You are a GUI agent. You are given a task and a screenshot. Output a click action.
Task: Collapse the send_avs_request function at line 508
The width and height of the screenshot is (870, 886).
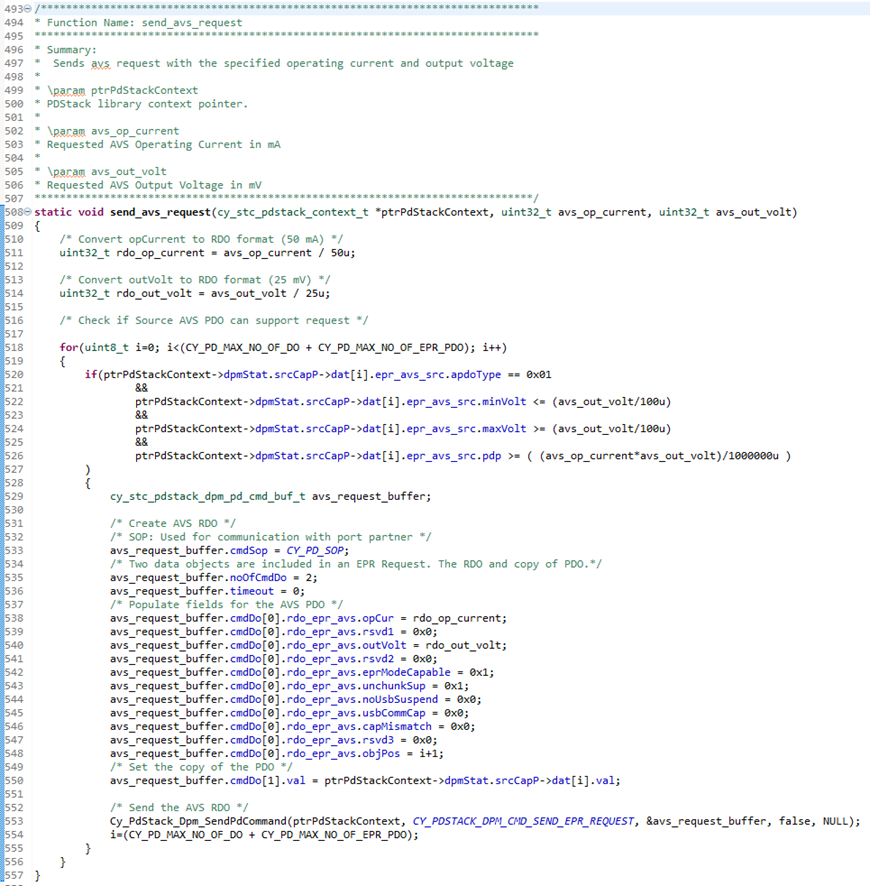[27, 212]
